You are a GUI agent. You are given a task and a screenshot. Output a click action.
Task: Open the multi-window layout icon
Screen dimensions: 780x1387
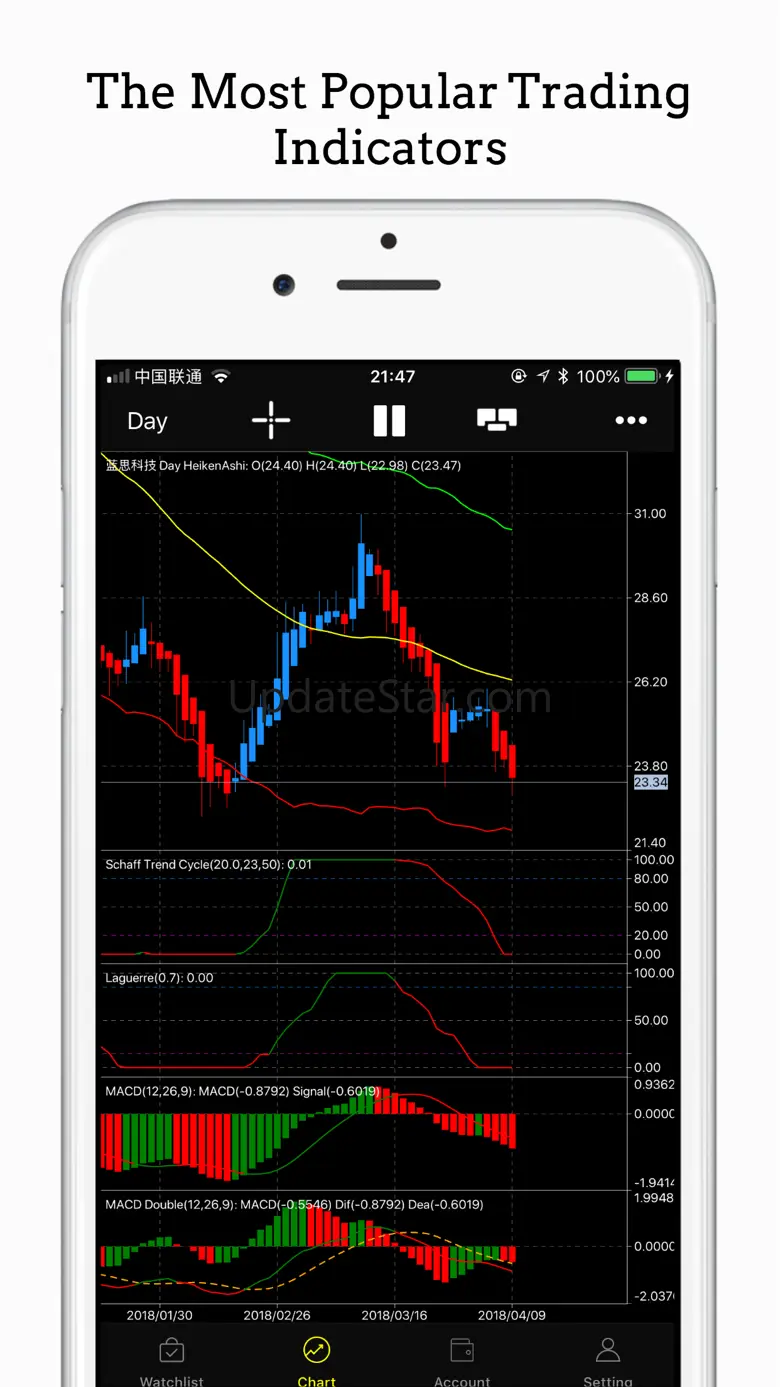point(497,420)
